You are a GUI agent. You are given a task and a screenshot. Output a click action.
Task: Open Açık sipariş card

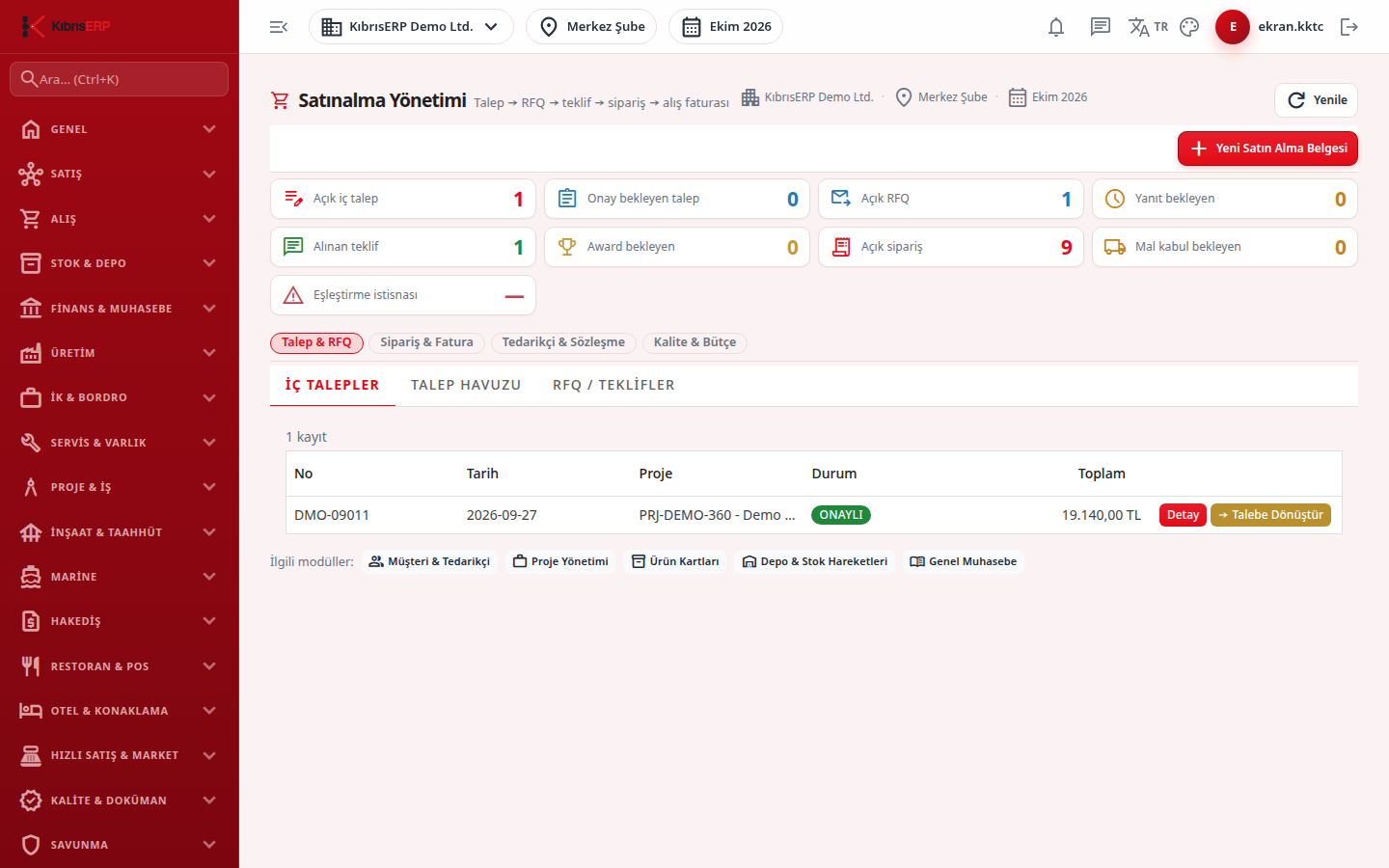point(951,247)
